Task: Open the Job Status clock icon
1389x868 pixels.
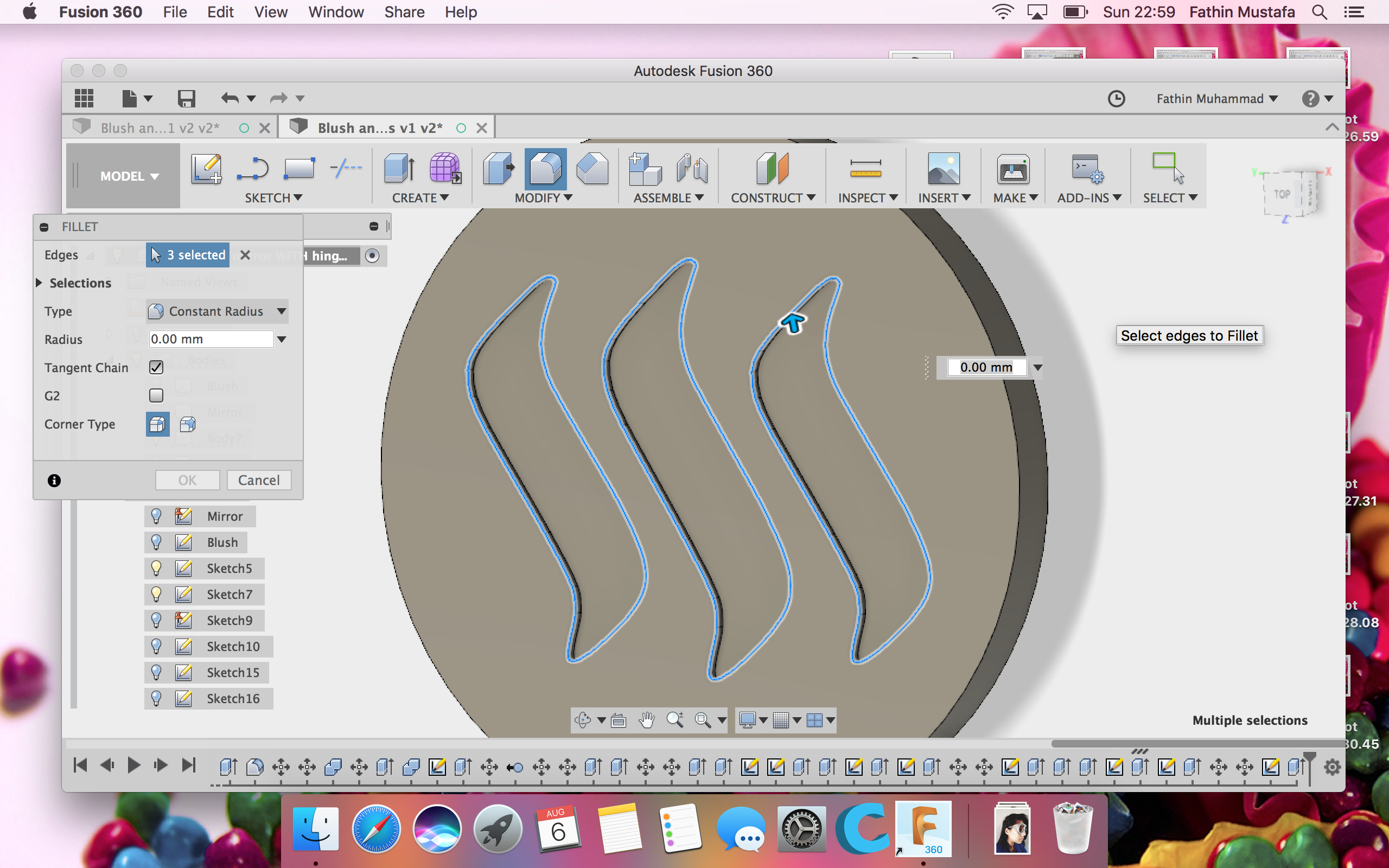Action: 1117,99
